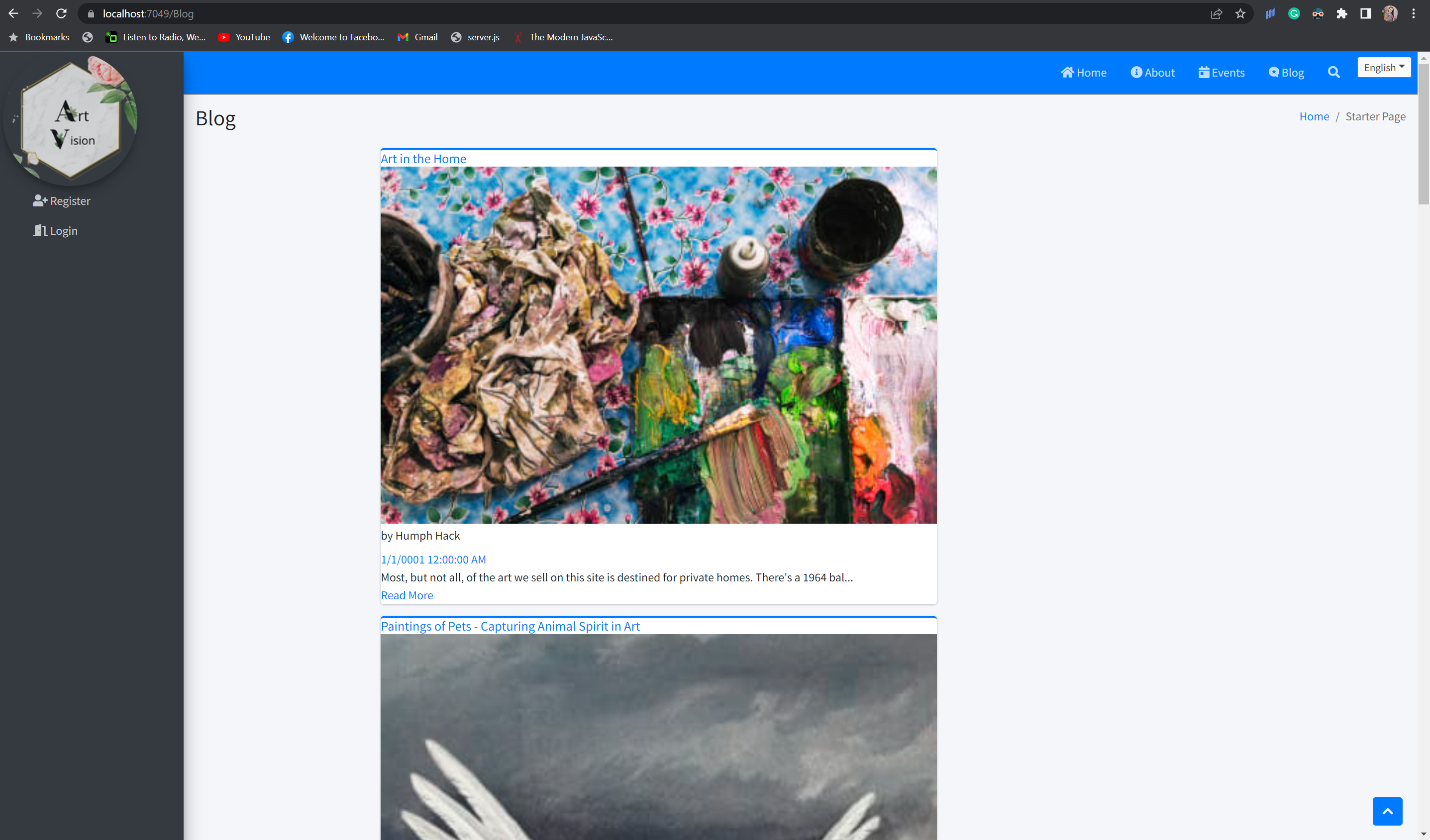Click the back-to-top arrow button

1387,811
